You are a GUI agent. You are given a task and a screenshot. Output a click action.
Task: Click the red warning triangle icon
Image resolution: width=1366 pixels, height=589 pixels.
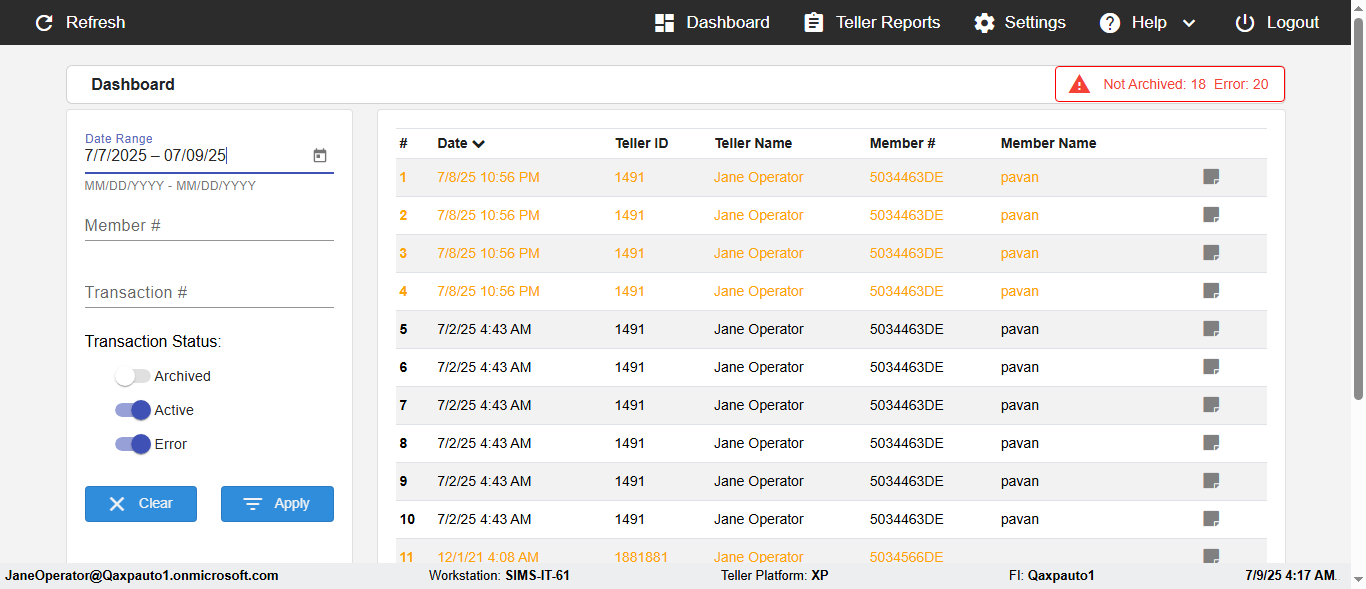[x=1079, y=84]
